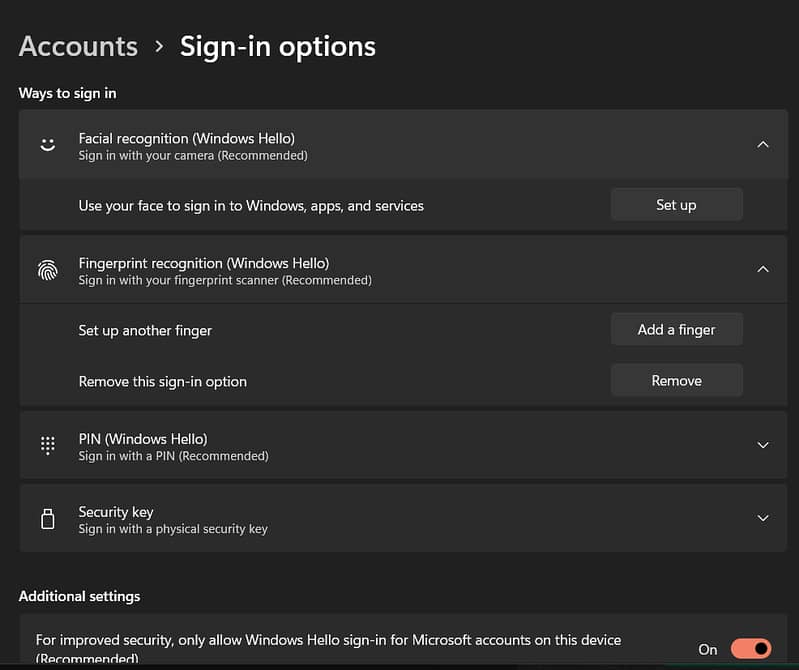The height and width of the screenshot is (670, 799).
Task: Remove the fingerprint sign-in option
Action: [x=676, y=381]
